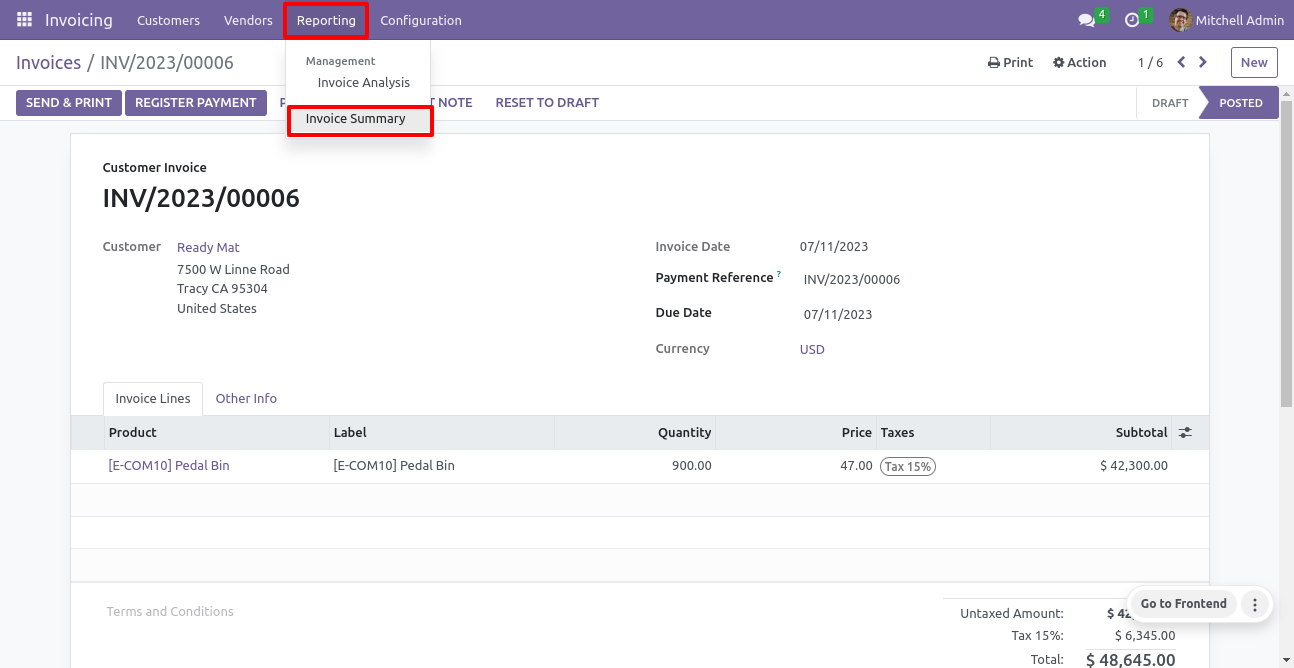The image size is (1294, 668).
Task: Sort by the Price column header
Action: pos(796,433)
